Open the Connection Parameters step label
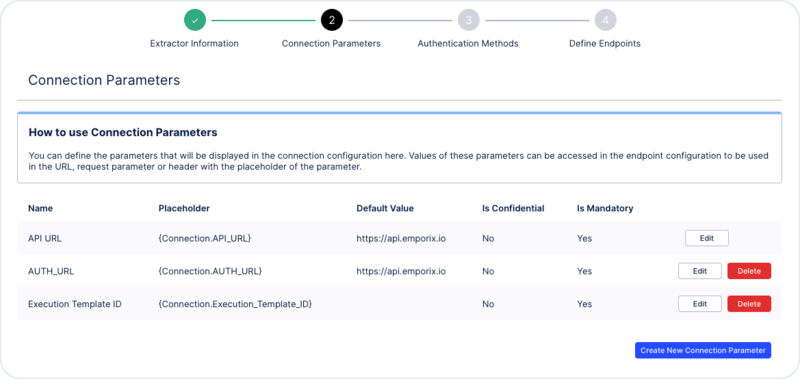 [x=331, y=44]
